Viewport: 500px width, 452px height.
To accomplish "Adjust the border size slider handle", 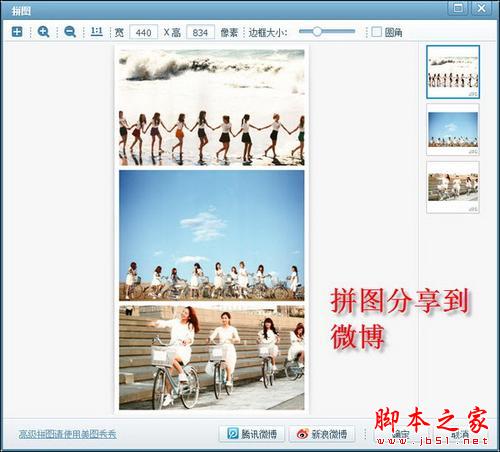I will [317, 31].
